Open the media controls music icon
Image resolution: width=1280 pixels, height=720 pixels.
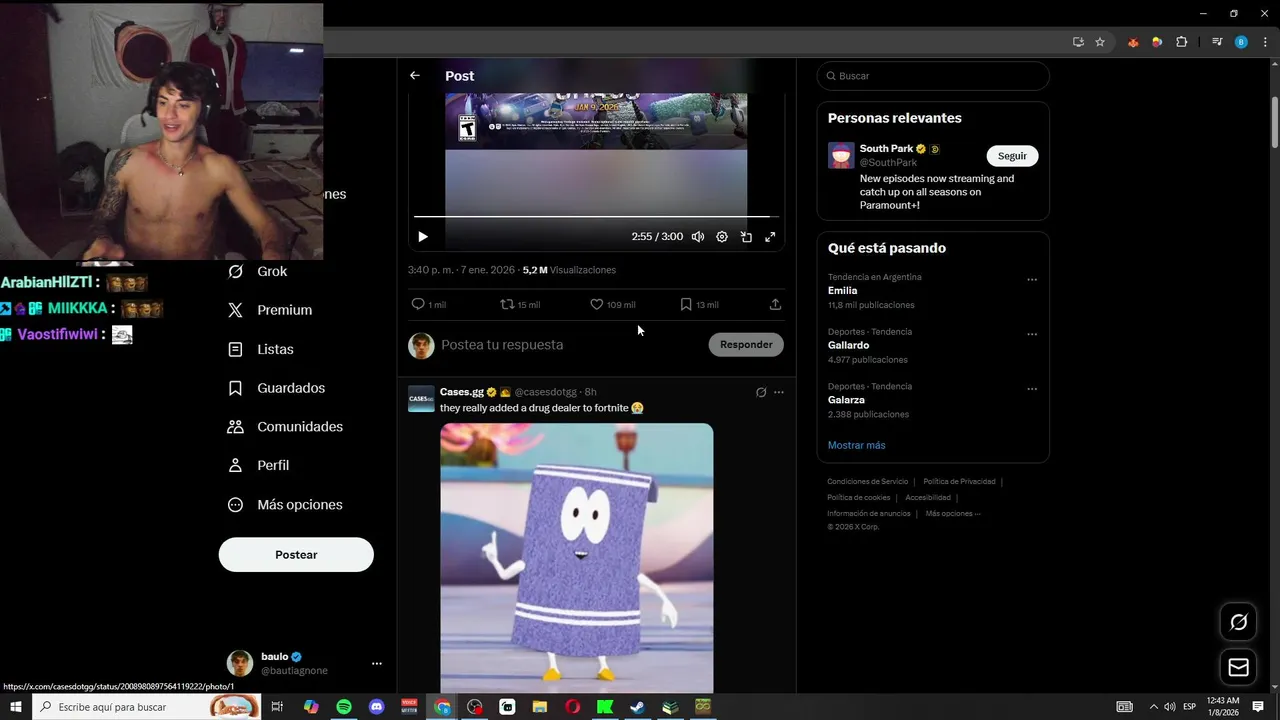[x=1217, y=42]
